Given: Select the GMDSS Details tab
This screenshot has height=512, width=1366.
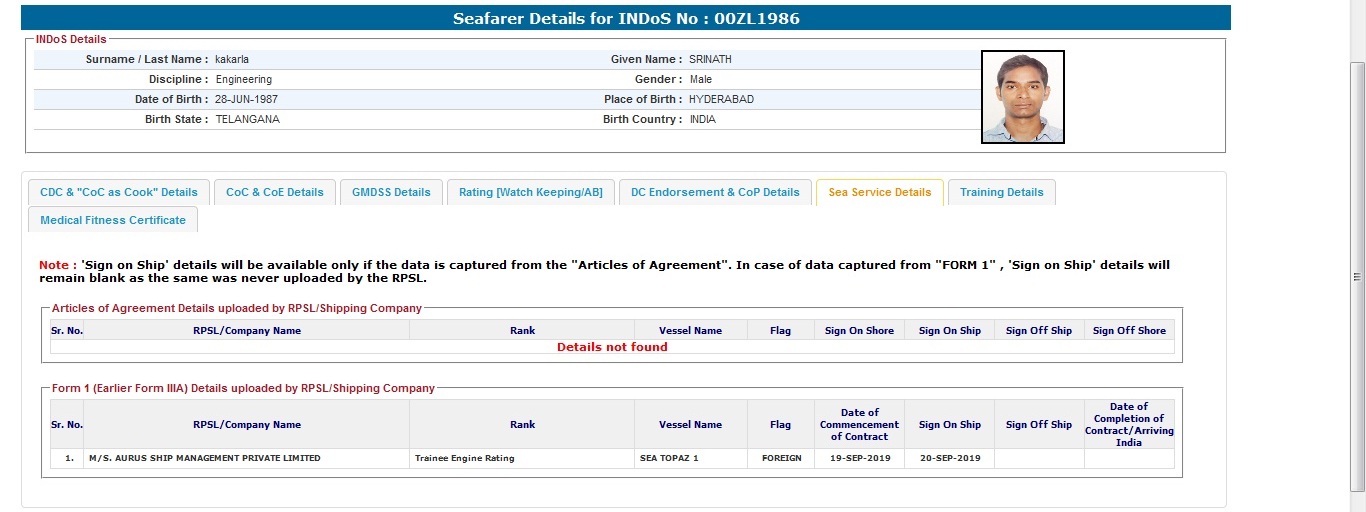Looking at the screenshot, I should [391, 192].
